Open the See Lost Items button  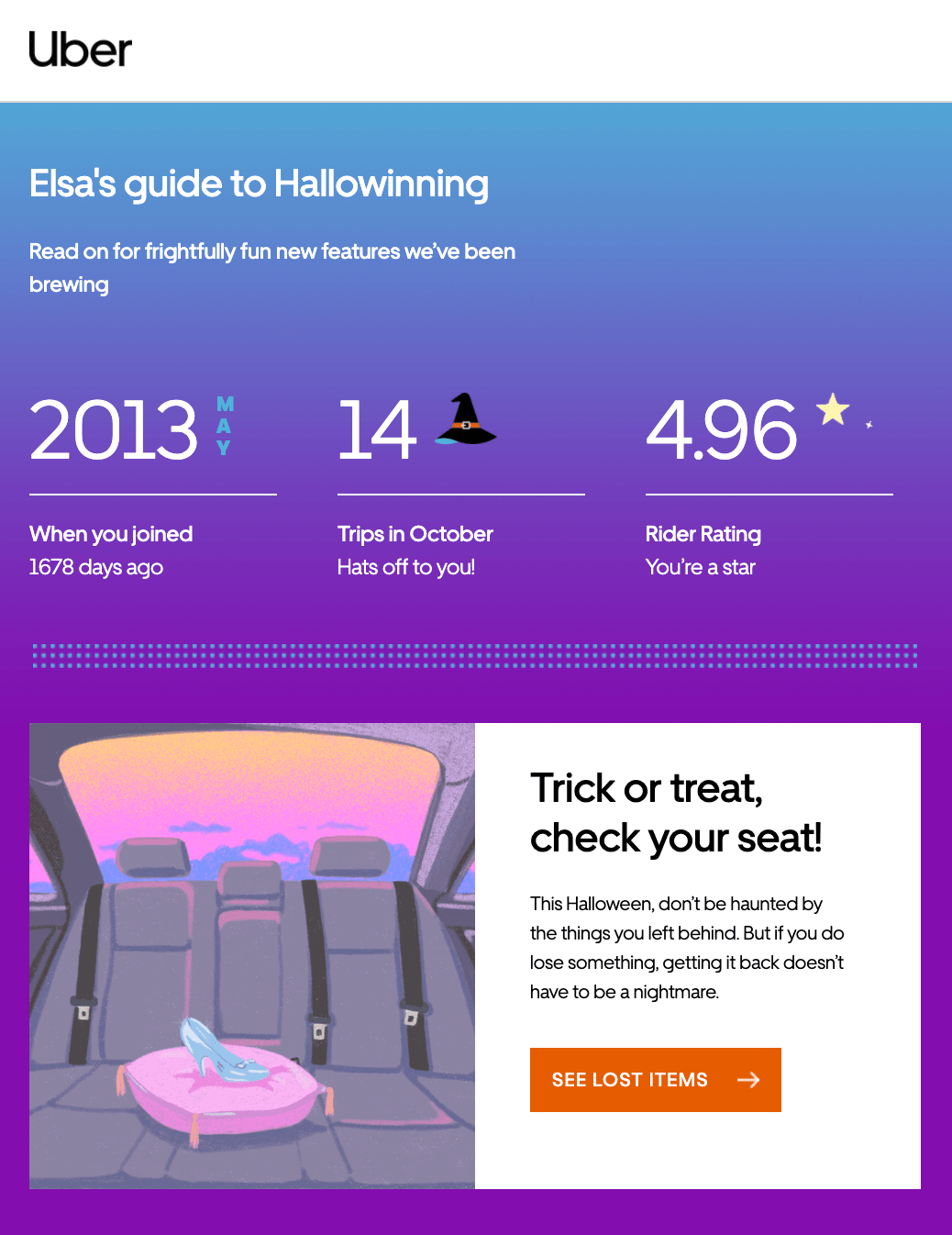tap(656, 1080)
